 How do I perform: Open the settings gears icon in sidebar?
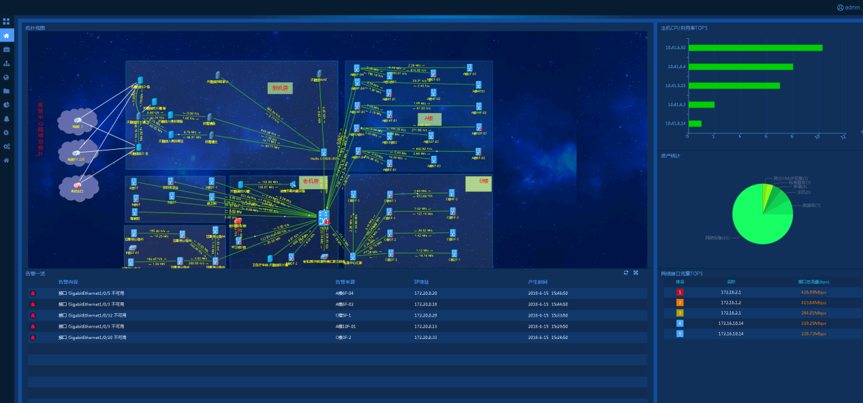coord(6,146)
